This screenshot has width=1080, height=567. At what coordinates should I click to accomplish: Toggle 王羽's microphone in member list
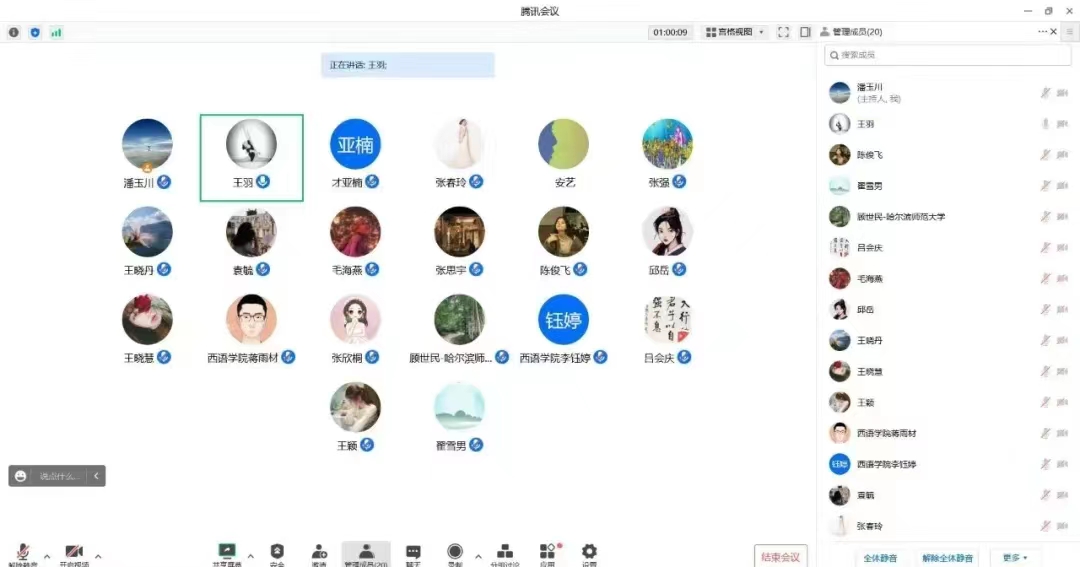pos(1045,124)
